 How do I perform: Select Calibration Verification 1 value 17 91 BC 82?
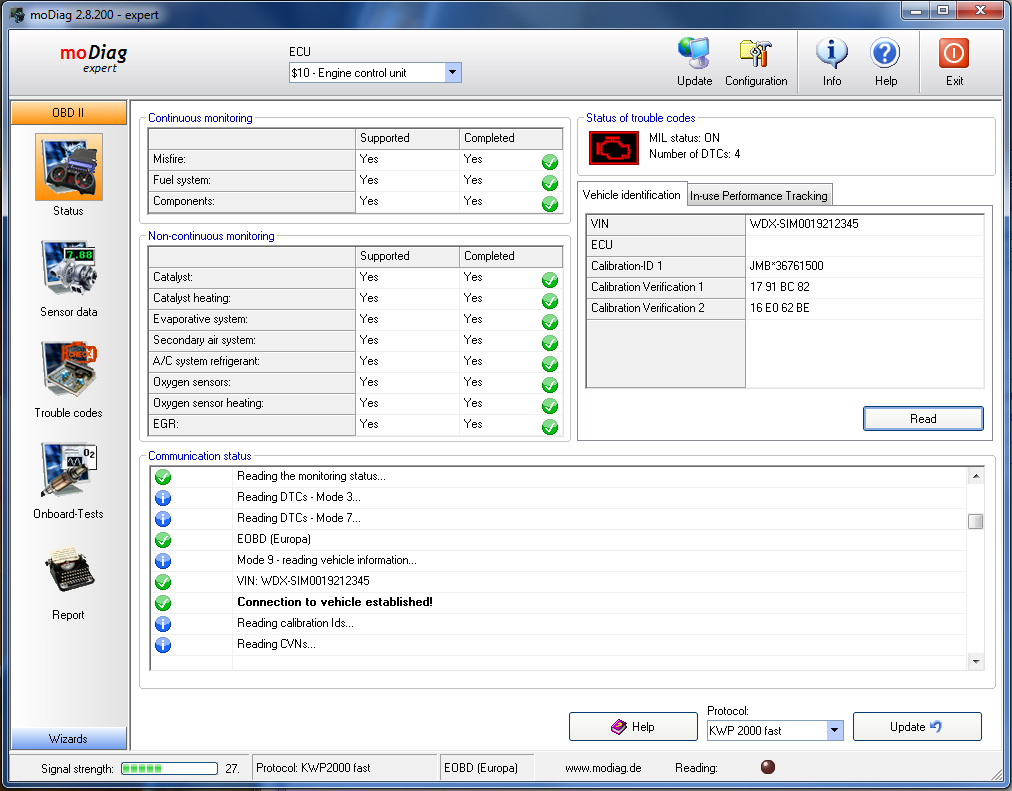tap(864, 287)
